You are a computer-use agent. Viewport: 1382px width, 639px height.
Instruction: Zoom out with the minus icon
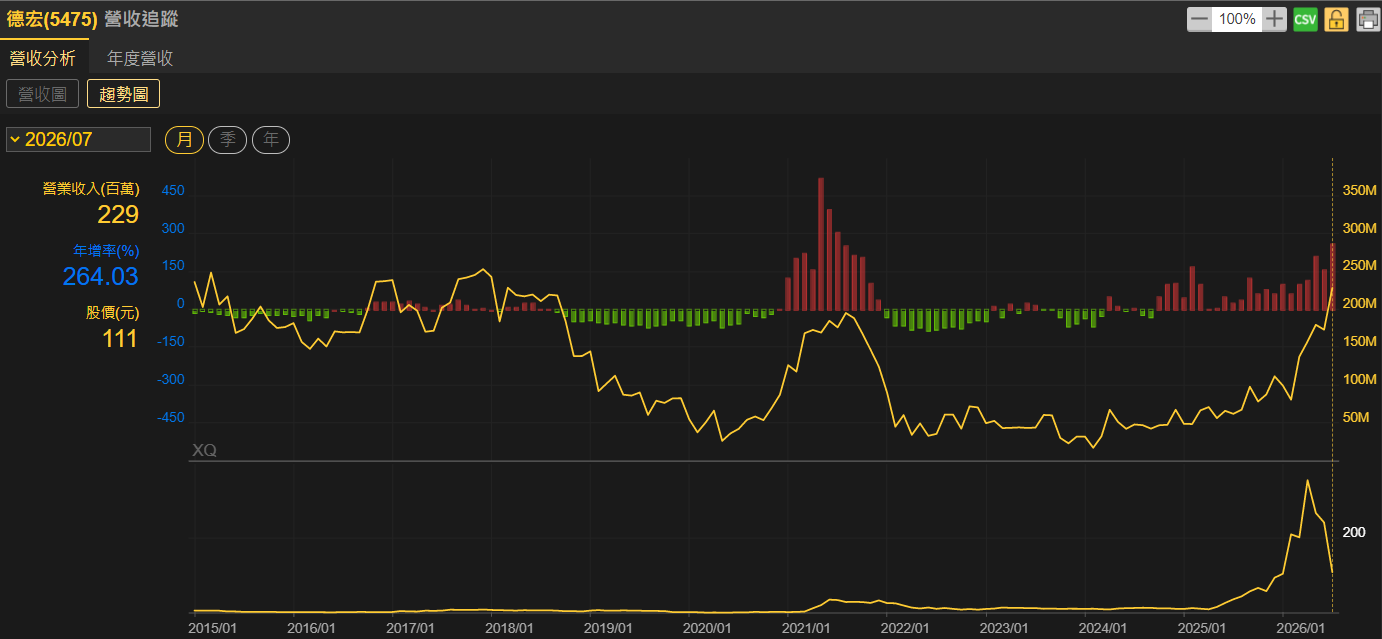coord(1199,19)
